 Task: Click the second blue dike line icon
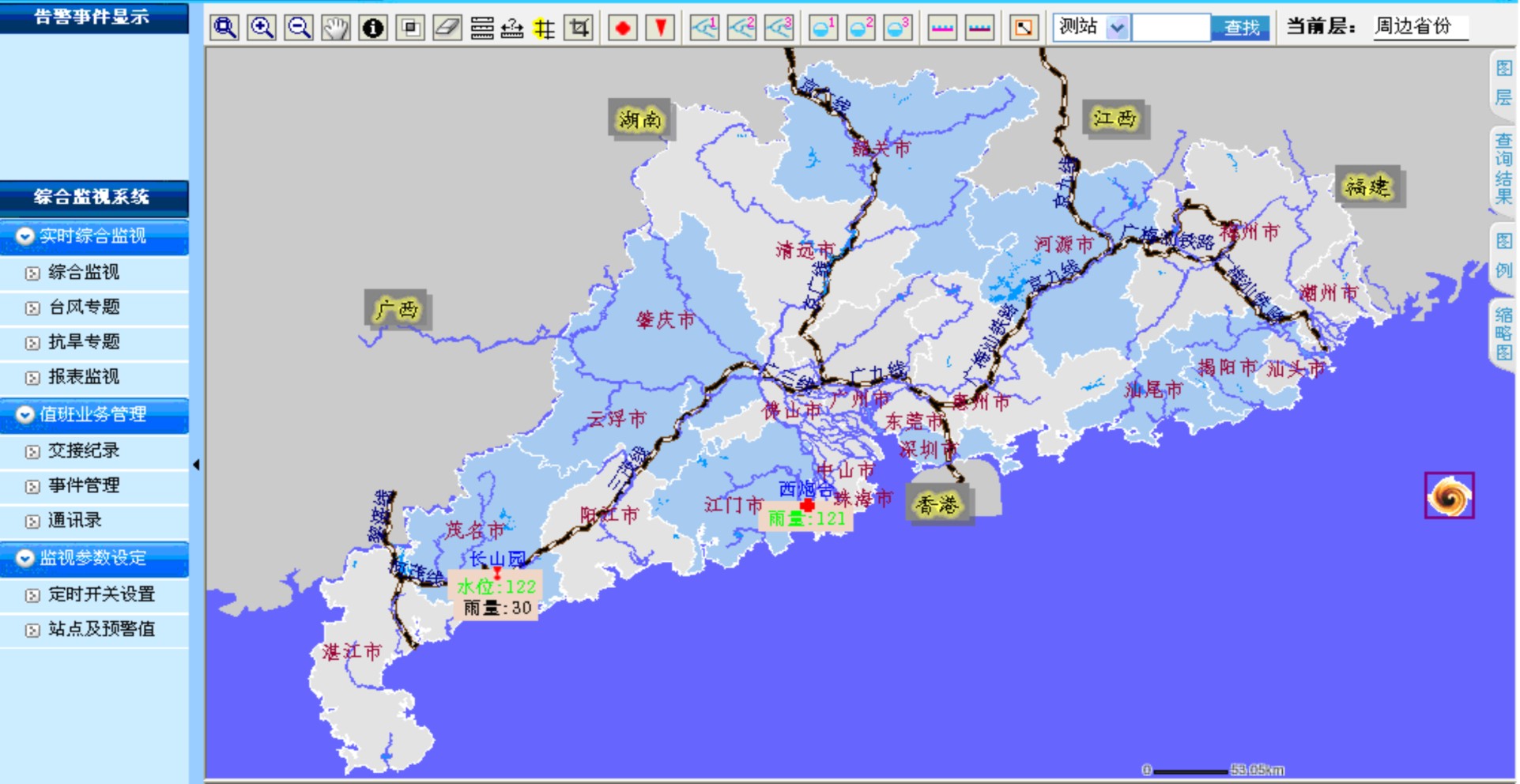point(979,28)
